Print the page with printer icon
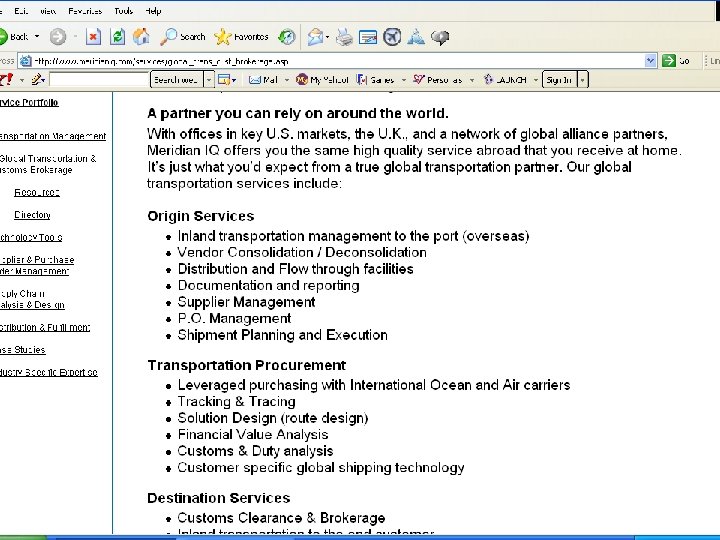This screenshot has width=720, height=540. click(344, 37)
